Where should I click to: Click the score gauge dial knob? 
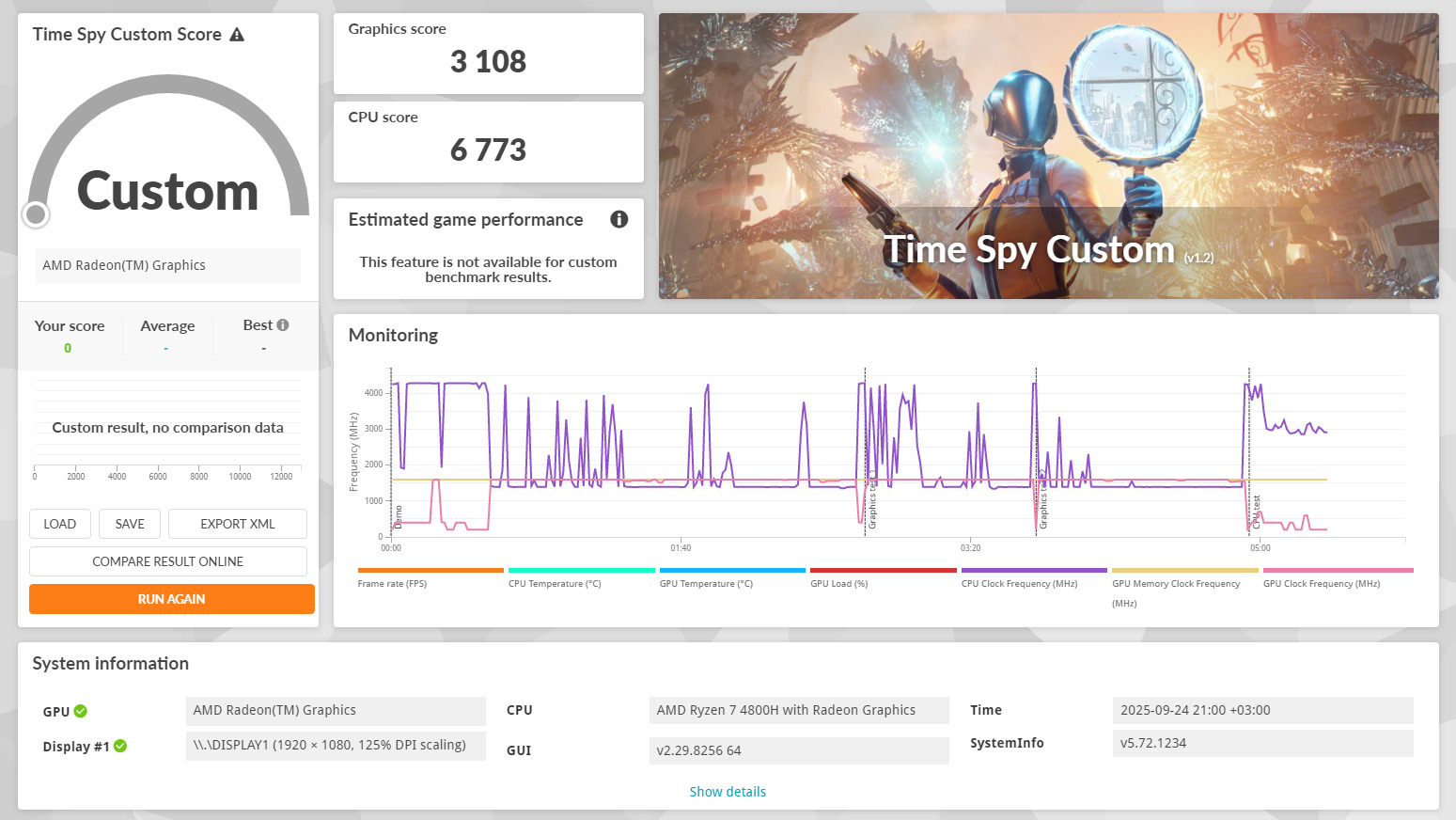click(x=37, y=215)
